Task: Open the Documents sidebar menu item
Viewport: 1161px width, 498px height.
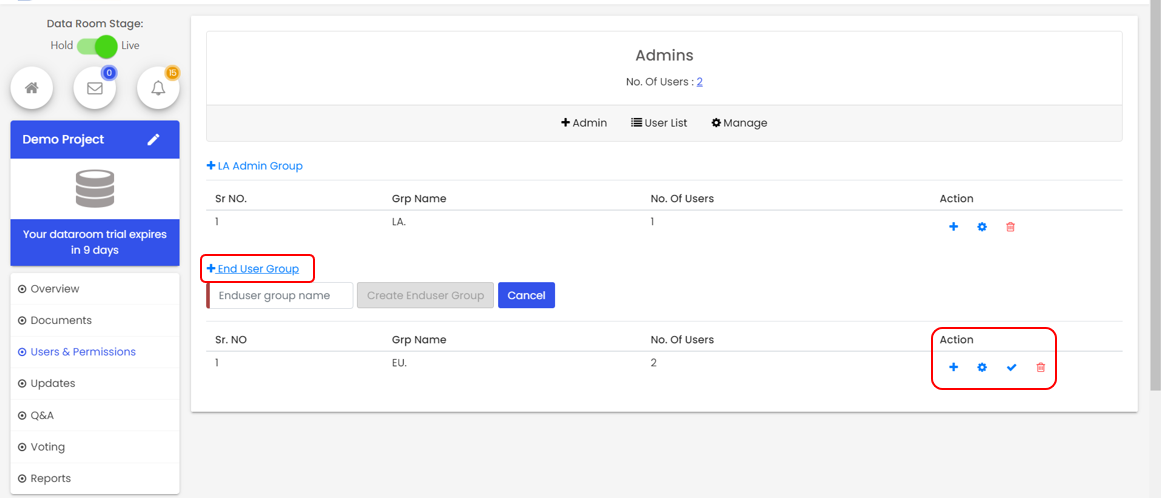Action: (x=61, y=320)
